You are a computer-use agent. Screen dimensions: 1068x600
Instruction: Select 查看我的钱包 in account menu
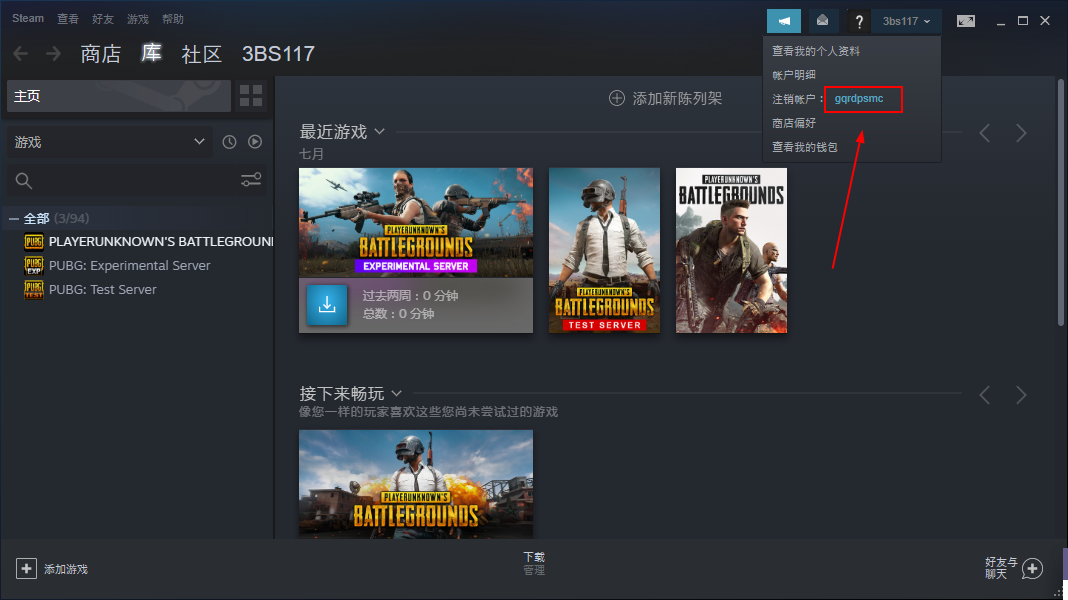(804, 147)
